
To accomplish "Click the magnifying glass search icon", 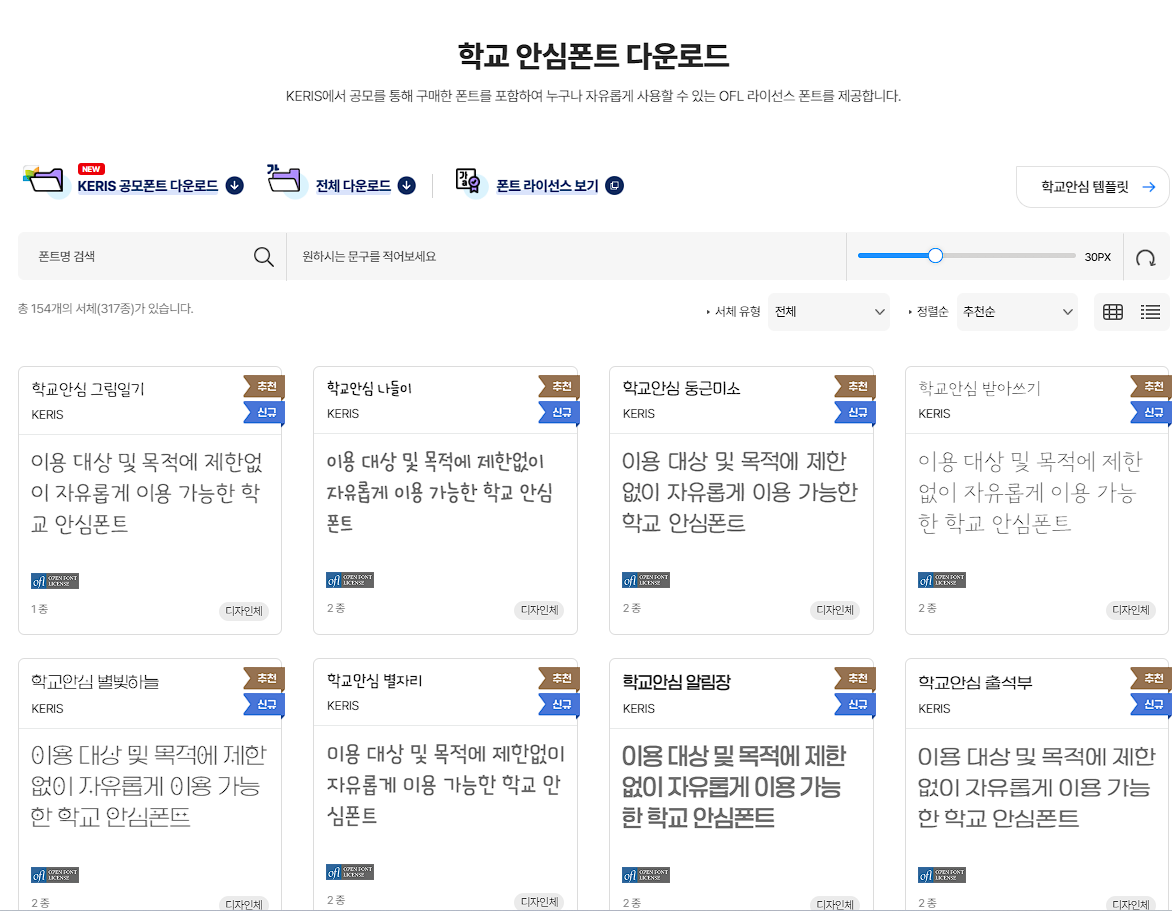I will 263,256.
